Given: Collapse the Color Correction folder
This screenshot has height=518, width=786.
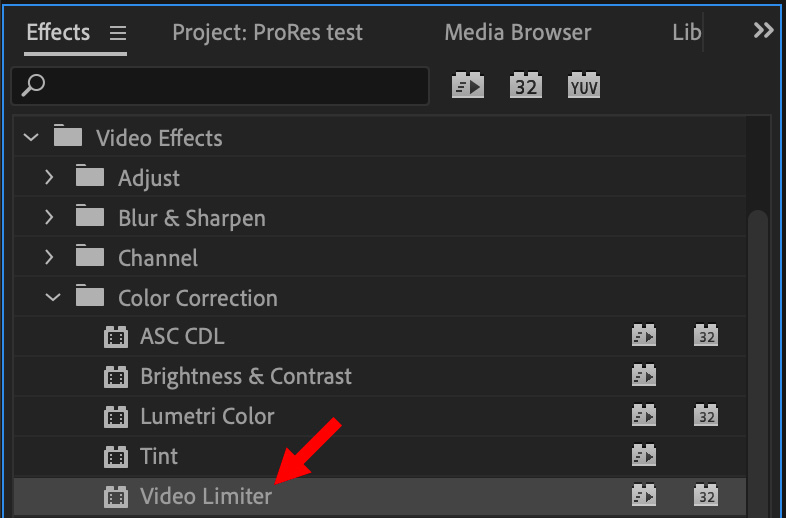Looking at the screenshot, I should [53, 297].
